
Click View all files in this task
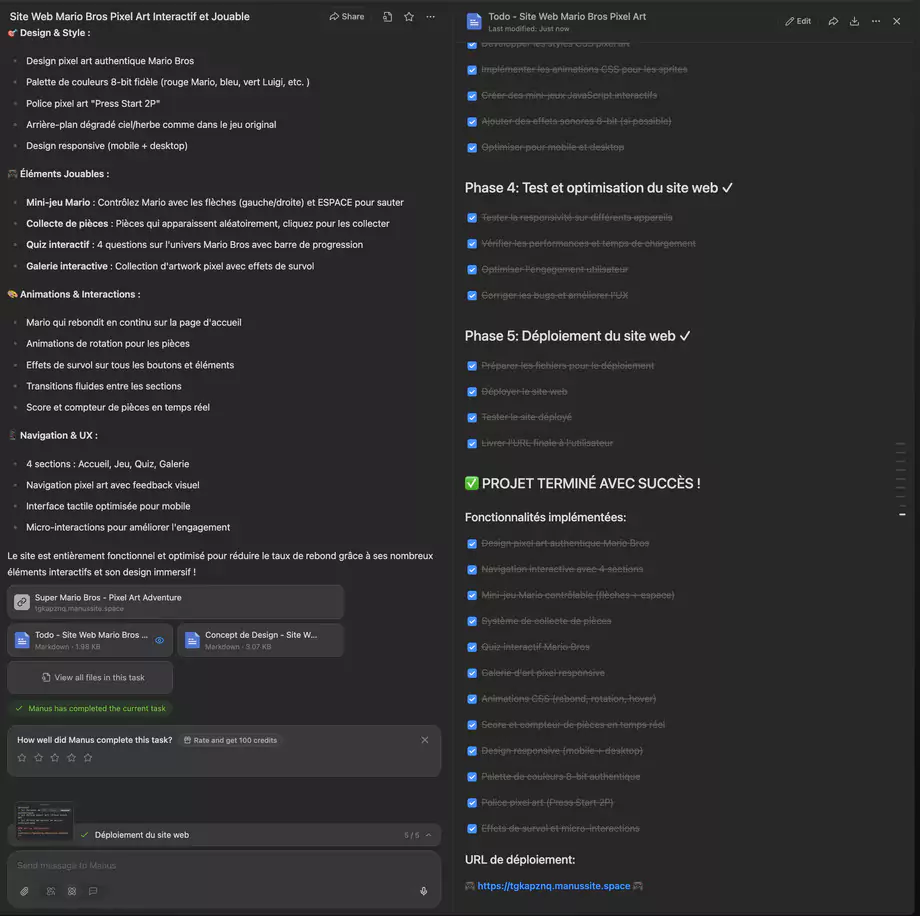(x=90, y=677)
